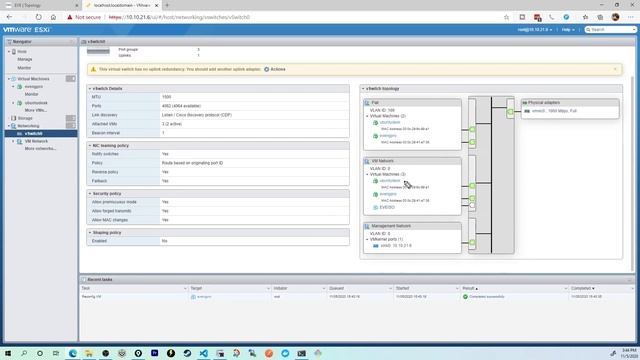Click the task target link in Recent tasks

[x=204, y=297]
